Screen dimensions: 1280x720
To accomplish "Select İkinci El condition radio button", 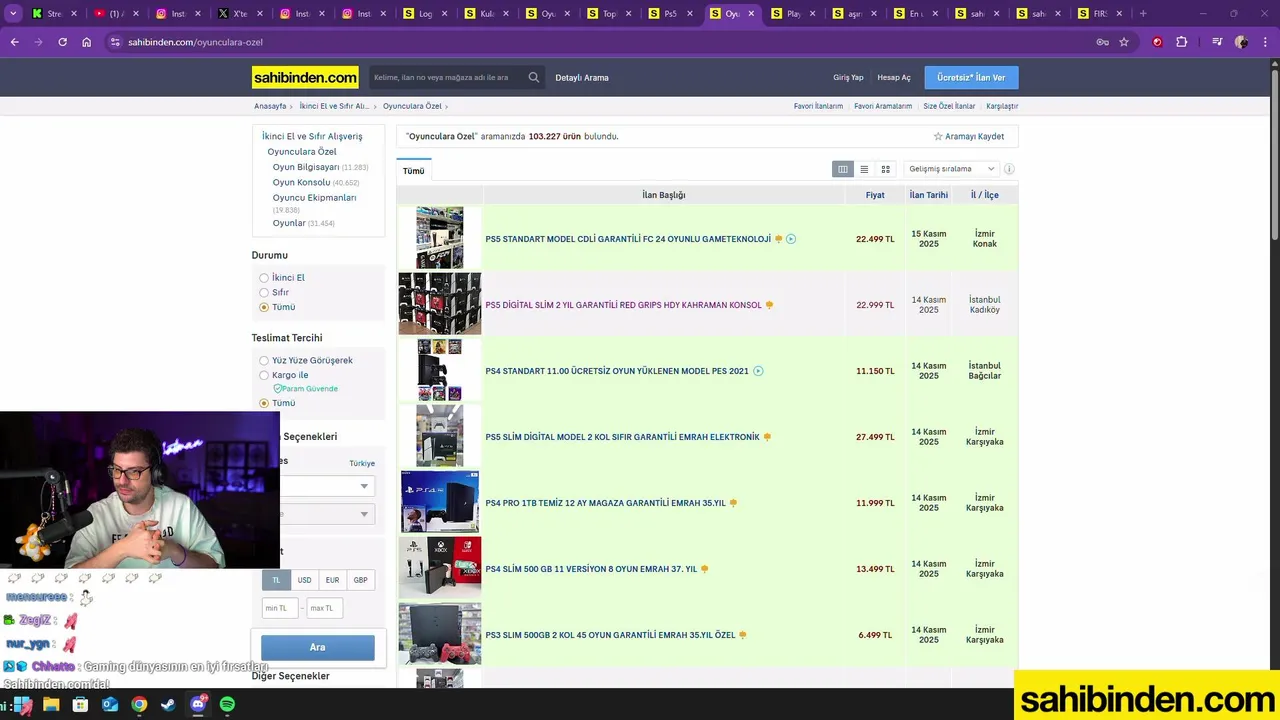I will pos(264,278).
